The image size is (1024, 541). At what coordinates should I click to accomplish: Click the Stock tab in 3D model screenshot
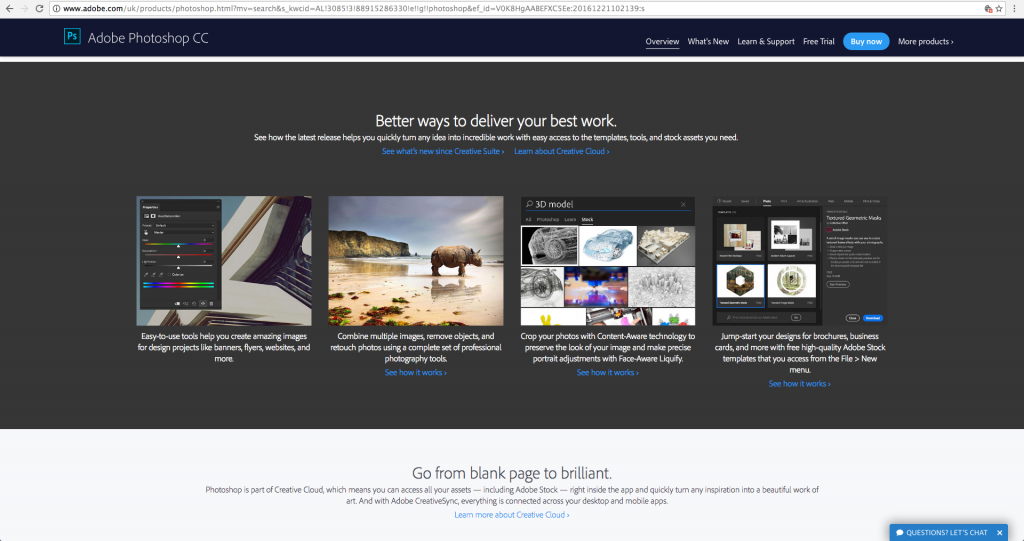587,220
